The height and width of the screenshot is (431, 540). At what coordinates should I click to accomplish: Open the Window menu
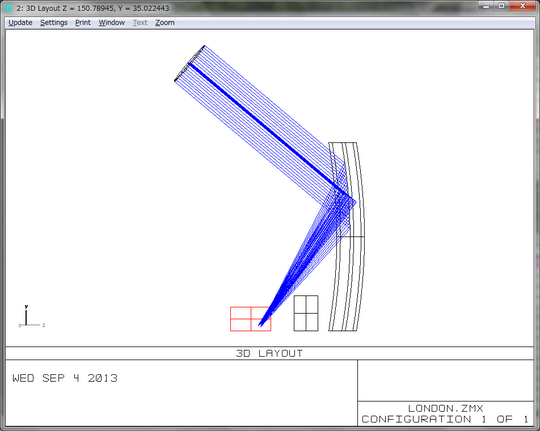tap(112, 23)
